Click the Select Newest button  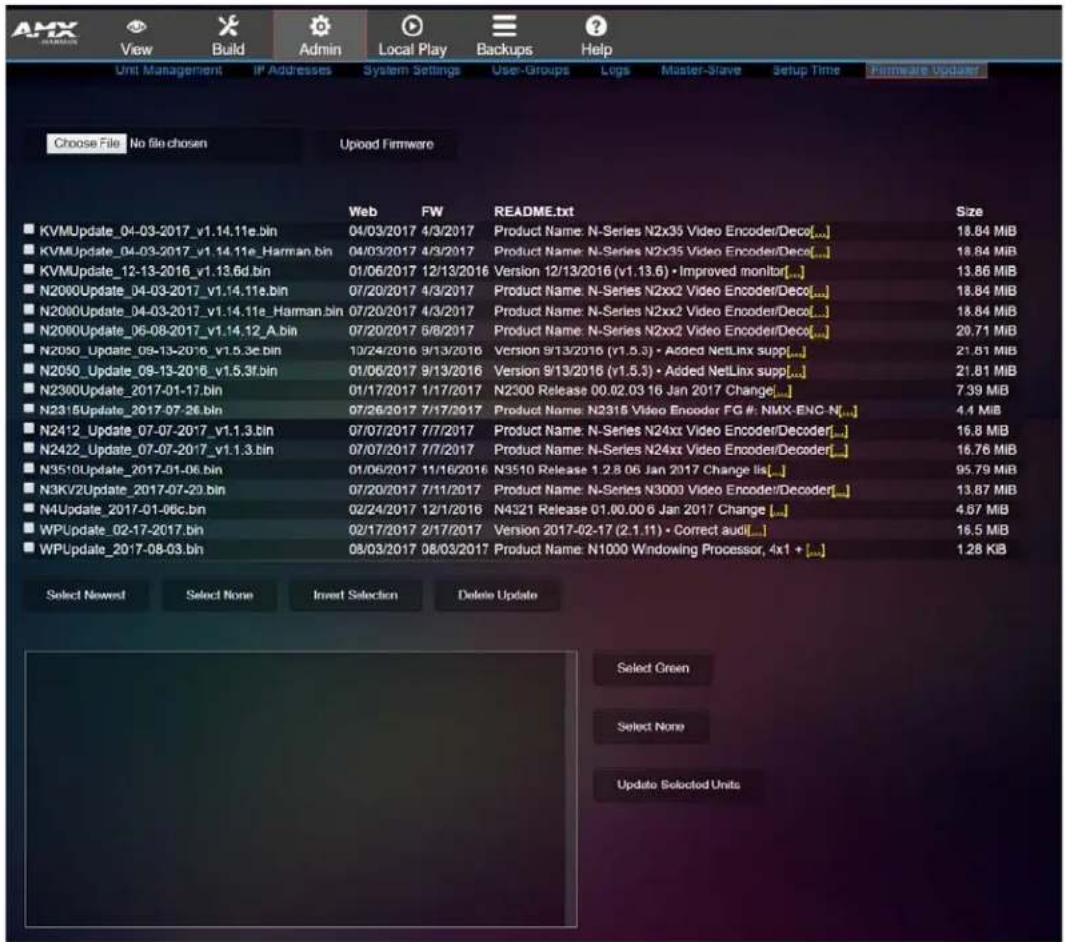[x=86, y=595]
